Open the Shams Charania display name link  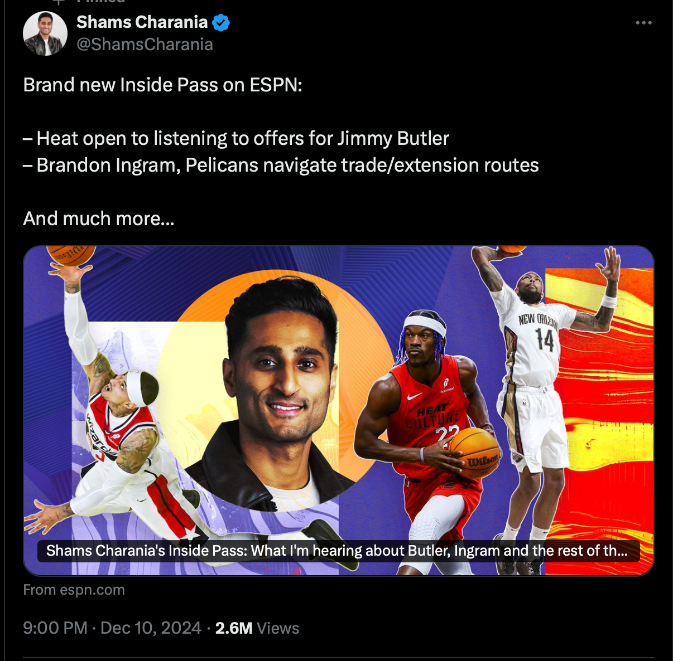tap(142, 22)
